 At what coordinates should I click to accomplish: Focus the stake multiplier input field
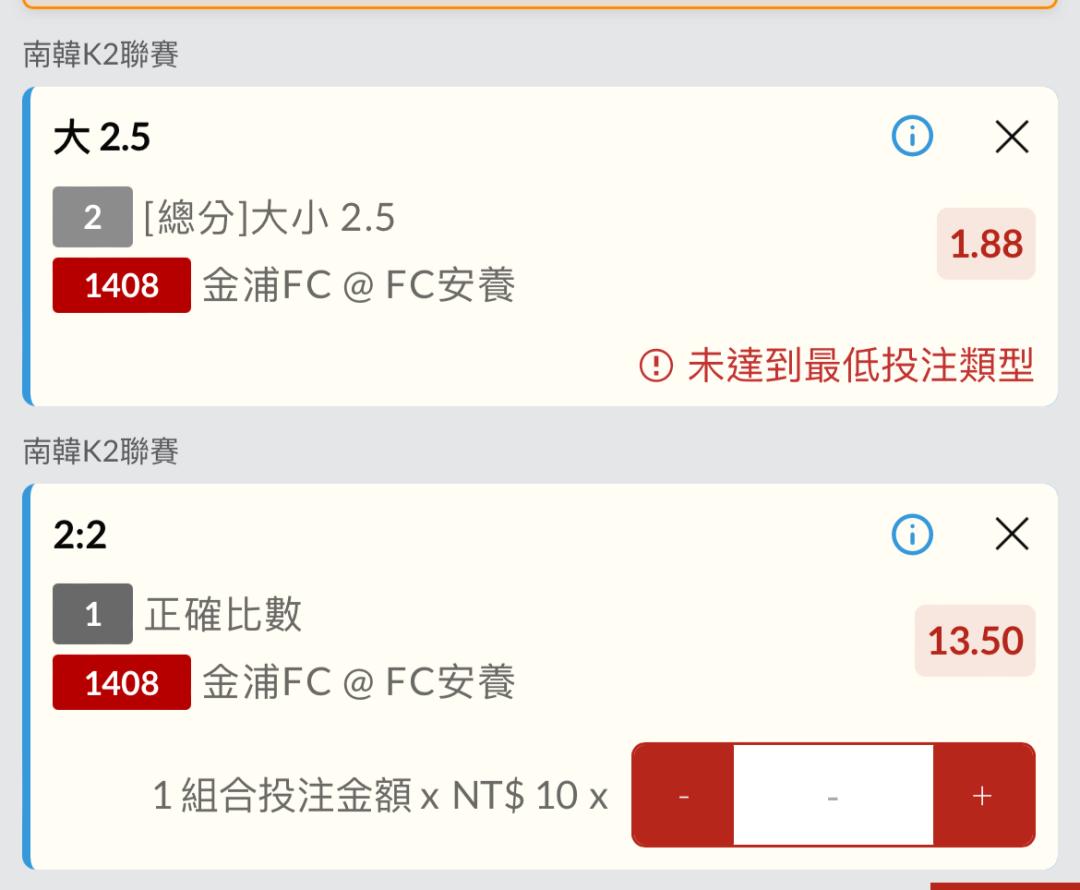pyautogui.click(x=833, y=795)
